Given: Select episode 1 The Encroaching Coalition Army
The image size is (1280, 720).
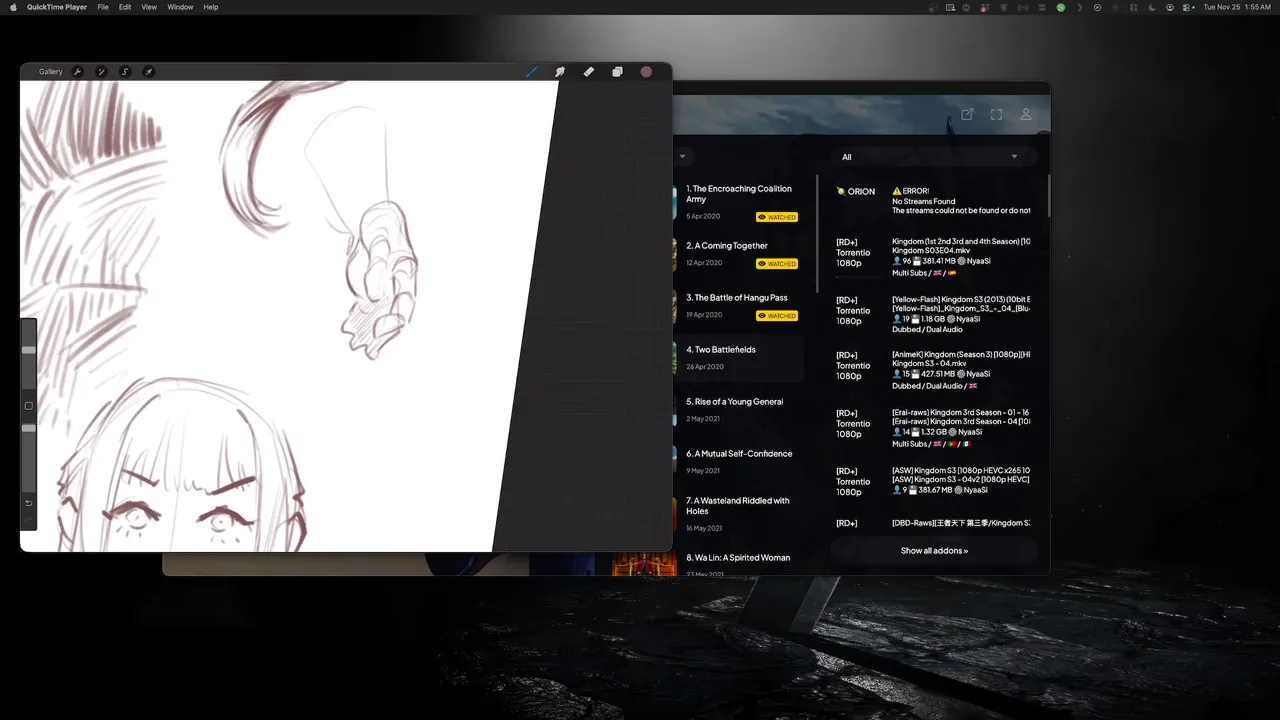Looking at the screenshot, I should (x=739, y=202).
